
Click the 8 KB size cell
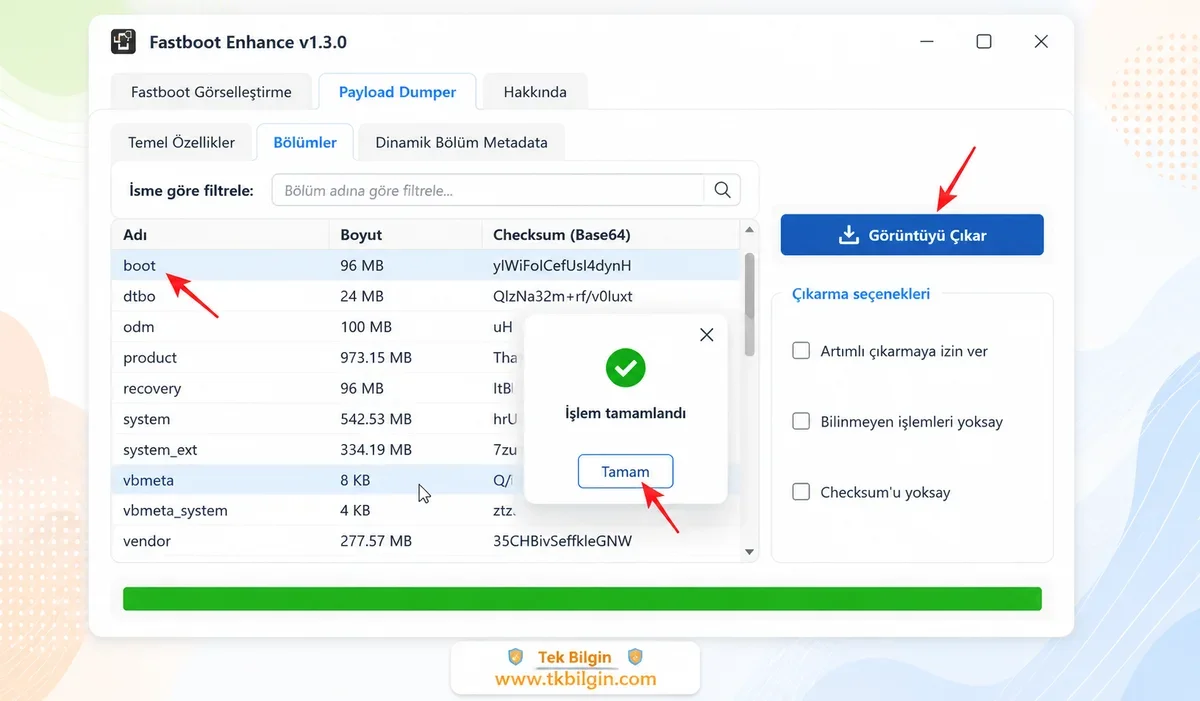pos(355,480)
